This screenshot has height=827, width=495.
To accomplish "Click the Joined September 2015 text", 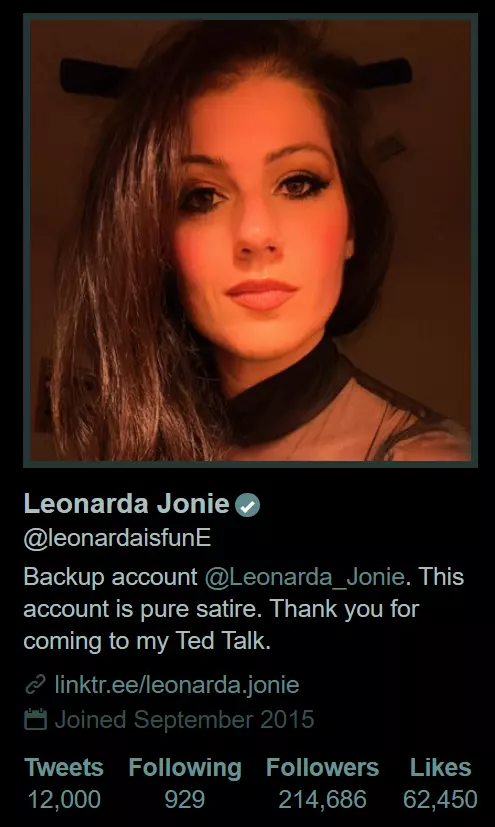I will click(x=185, y=719).
